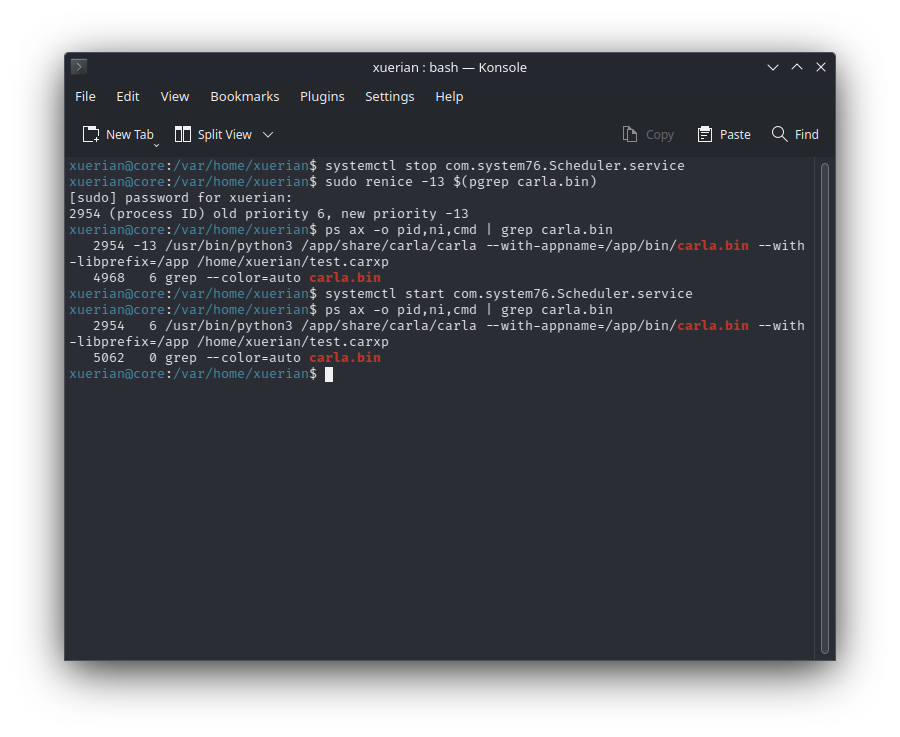
Task: Click the 'old priority 6, new priority -13' output
Action: tap(341, 214)
